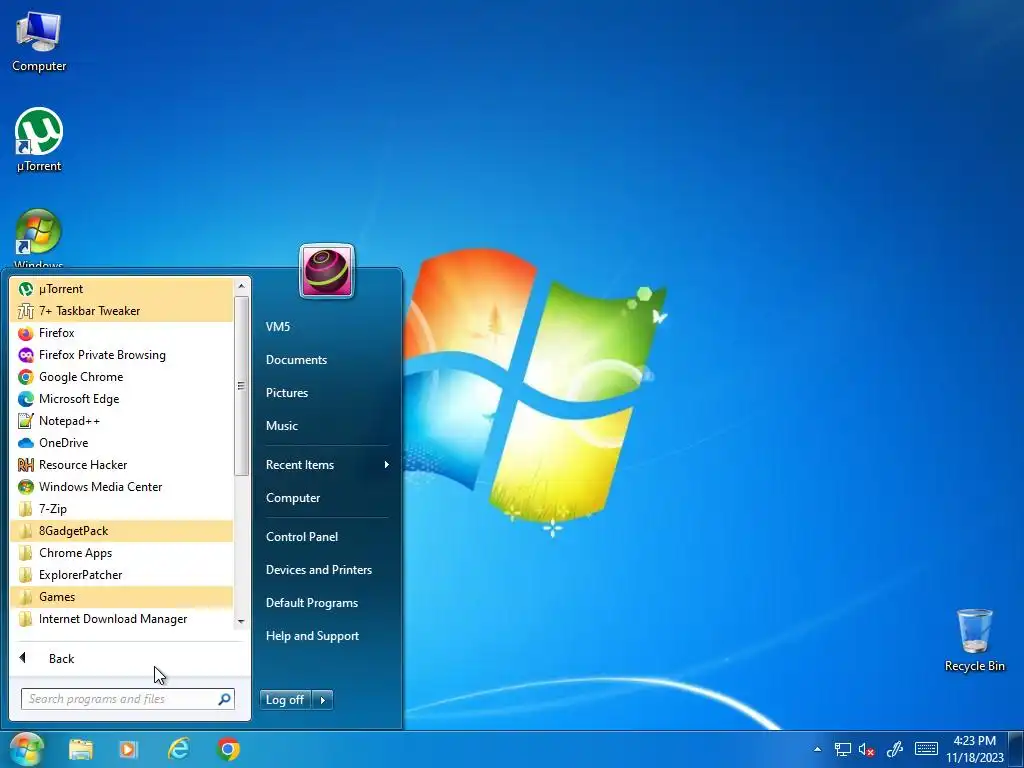Launch Resource Hacker from programs list
Image resolution: width=1024 pixels, height=768 pixels.
pyautogui.click(x=121, y=465)
